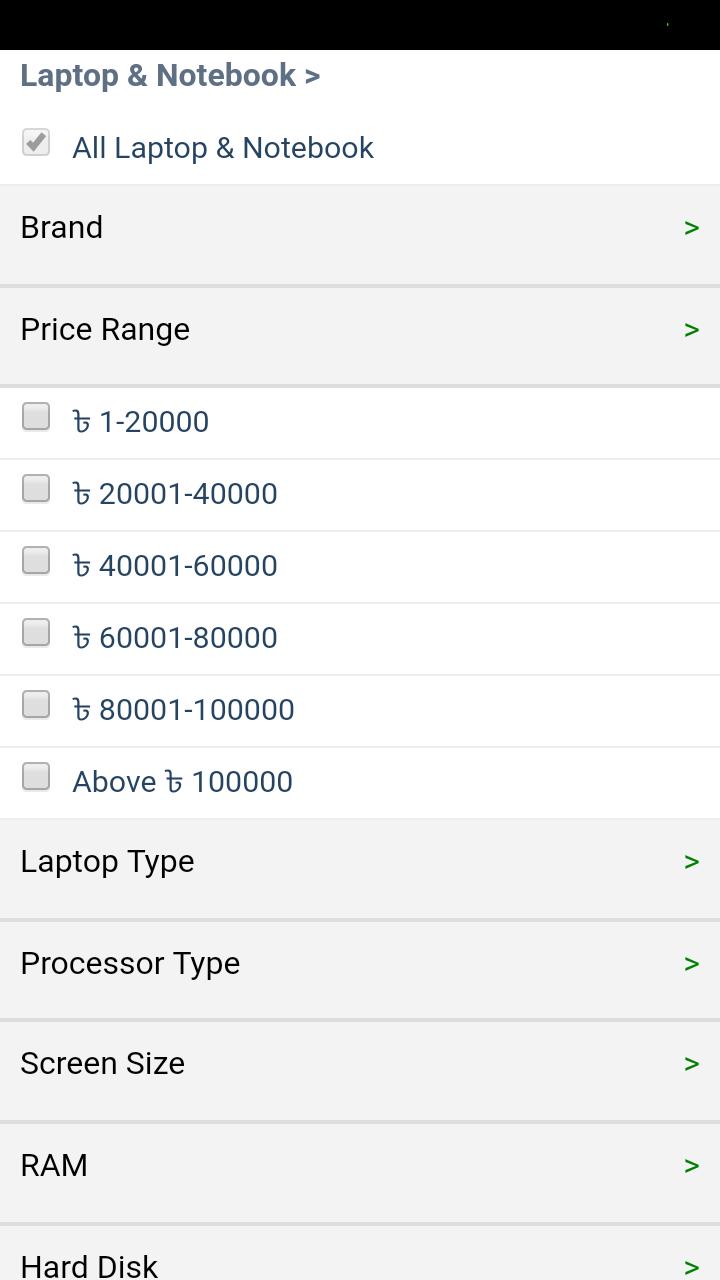Image resolution: width=720 pixels, height=1280 pixels.
Task: Toggle the All Laptop & Notebook checkbox
Action: pos(36,142)
